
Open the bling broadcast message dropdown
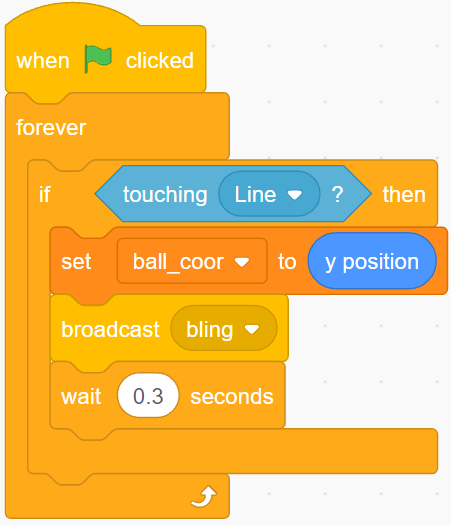pos(224,329)
